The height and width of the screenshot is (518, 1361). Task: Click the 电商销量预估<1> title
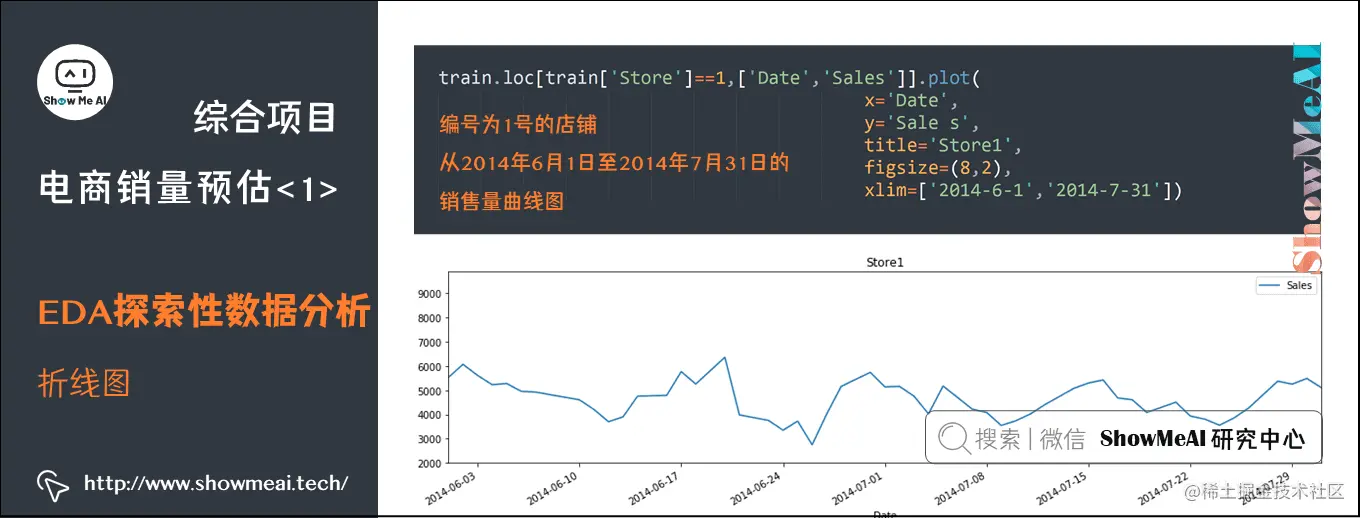[x=187, y=187]
